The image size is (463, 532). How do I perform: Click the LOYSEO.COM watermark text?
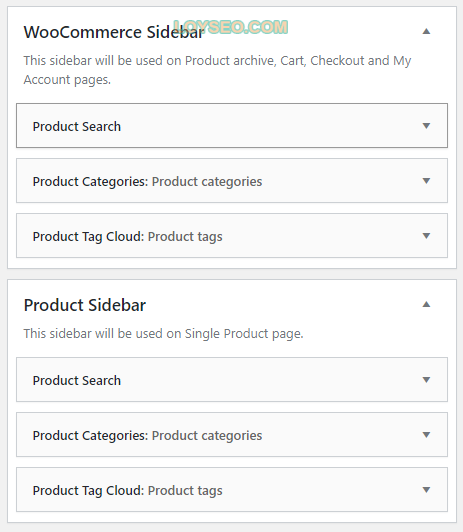[x=231, y=27]
